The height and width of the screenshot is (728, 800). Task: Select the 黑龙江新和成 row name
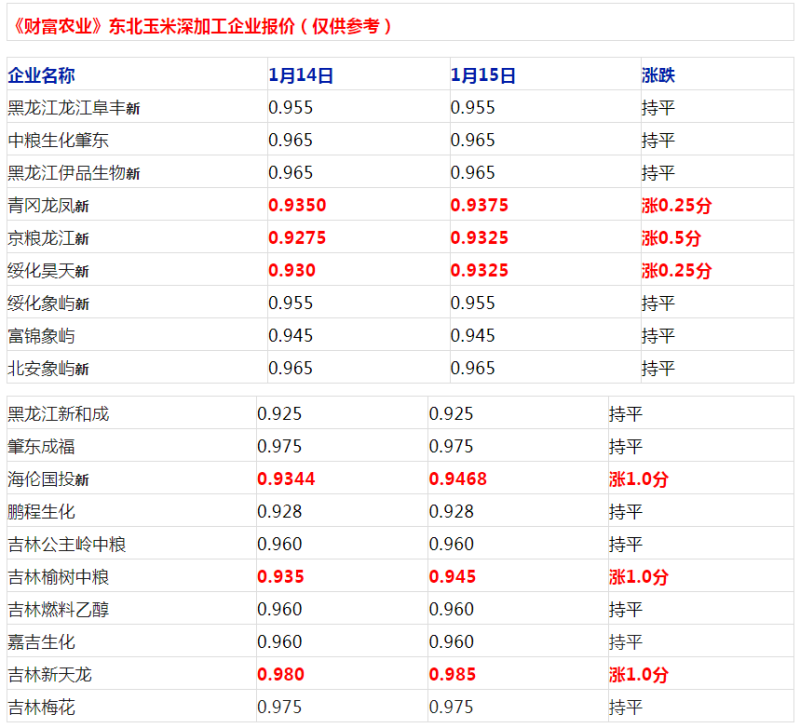click(x=58, y=414)
